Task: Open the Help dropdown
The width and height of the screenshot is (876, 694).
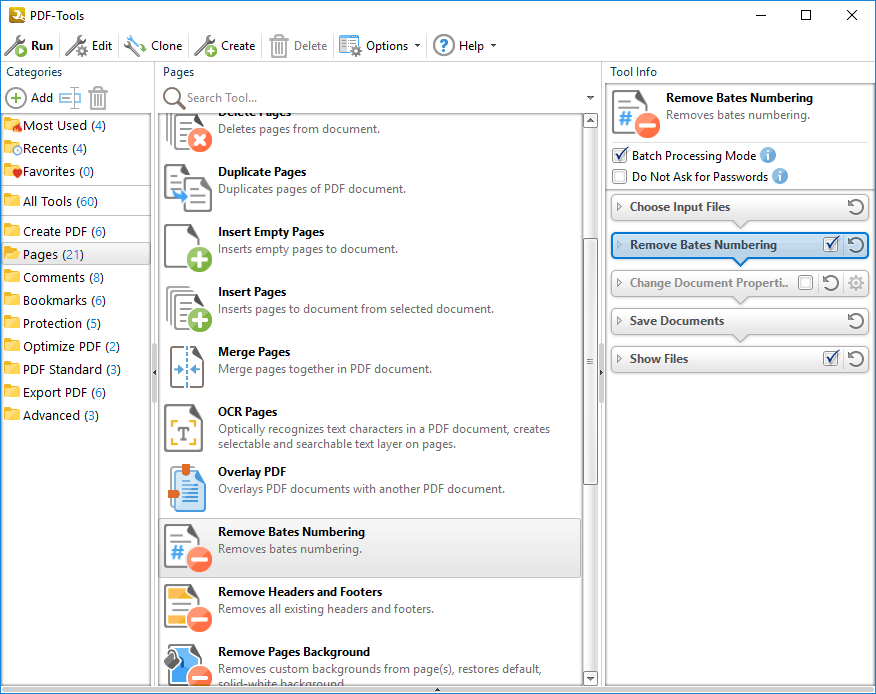Action: (465, 46)
